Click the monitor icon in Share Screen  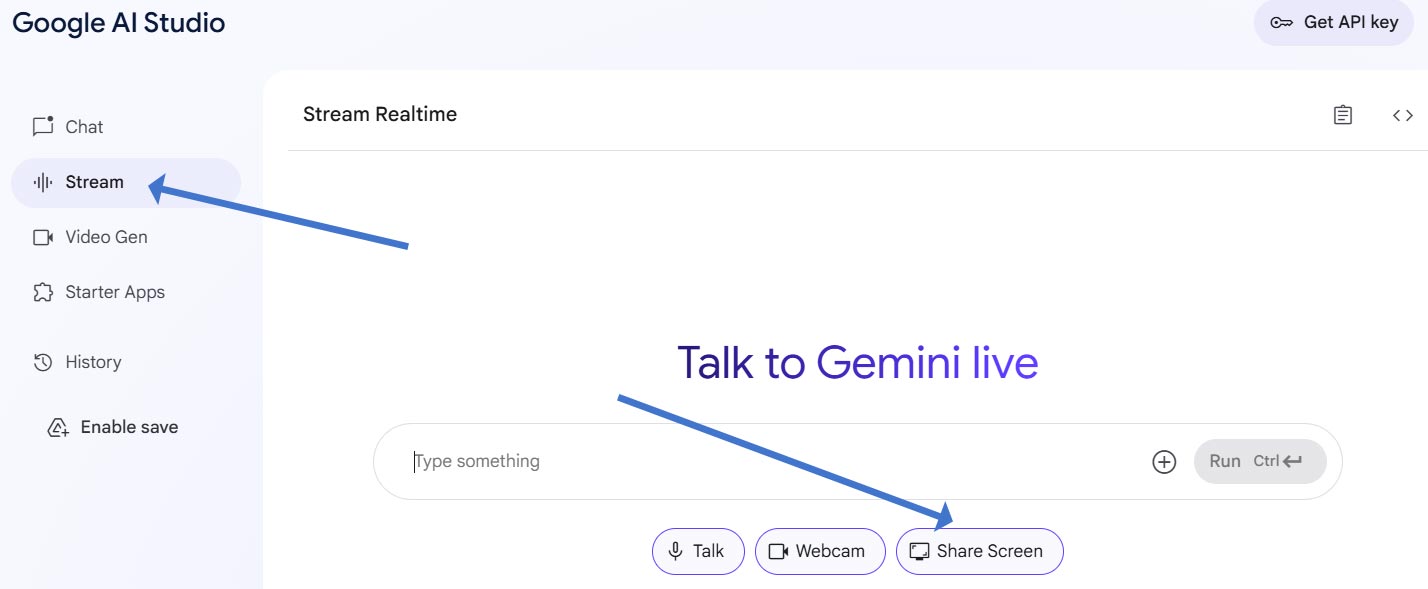[x=920, y=551]
